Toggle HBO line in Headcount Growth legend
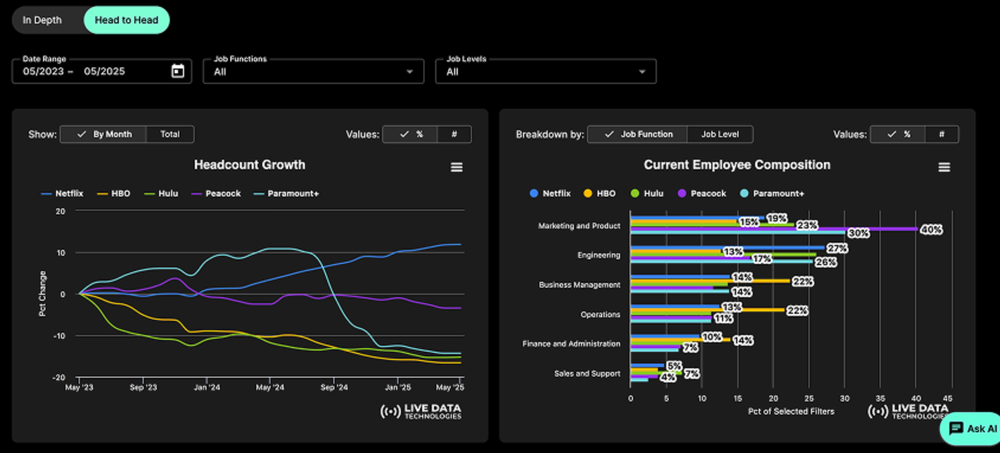 click(x=114, y=193)
